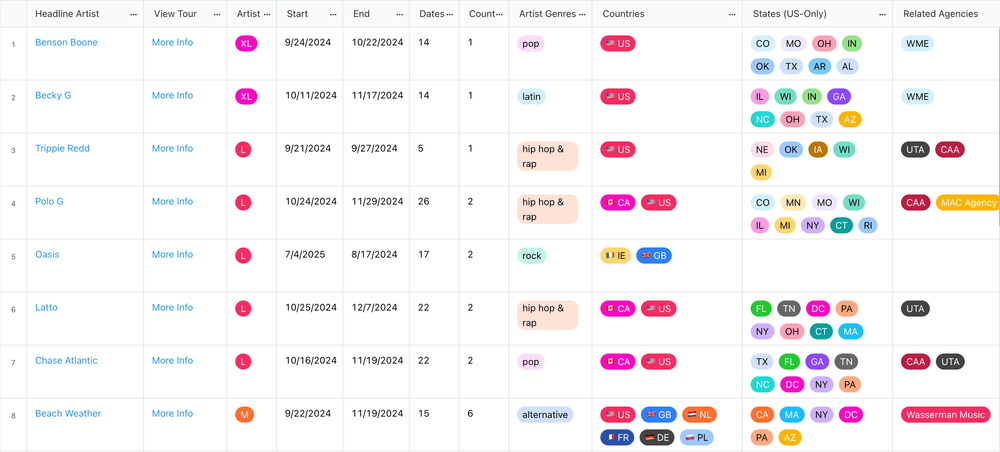Viewport: 1000px width, 452px height.
Task: Click More Info for Chase Atlantic tour
Action: (x=172, y=360)
